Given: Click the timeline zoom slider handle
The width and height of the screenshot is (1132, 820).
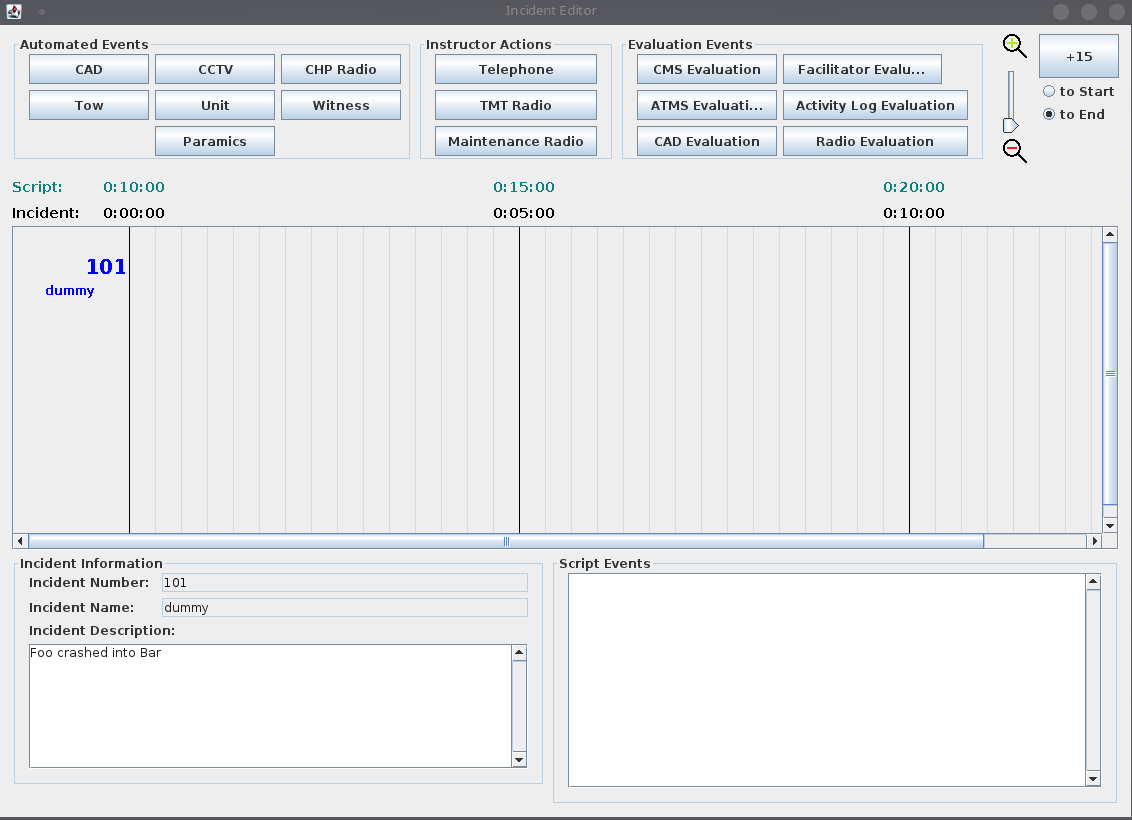Looking at the screenshot, I should point(1011,126).
